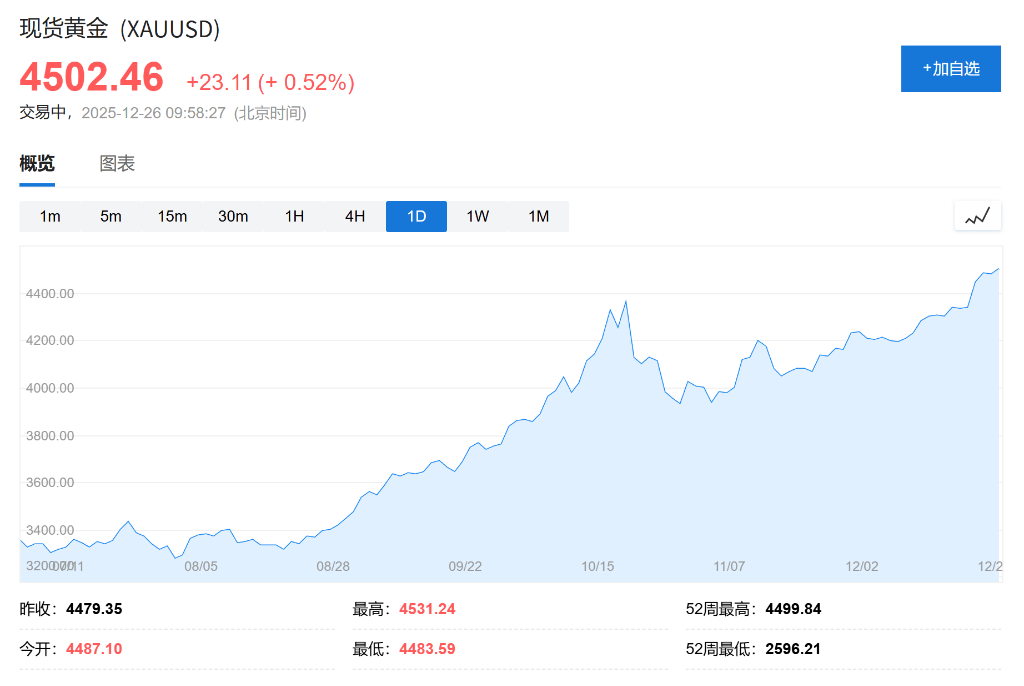The image size is (1024, 686).
Task: Select the 1M monthly interval
Action: click(538, 217)
